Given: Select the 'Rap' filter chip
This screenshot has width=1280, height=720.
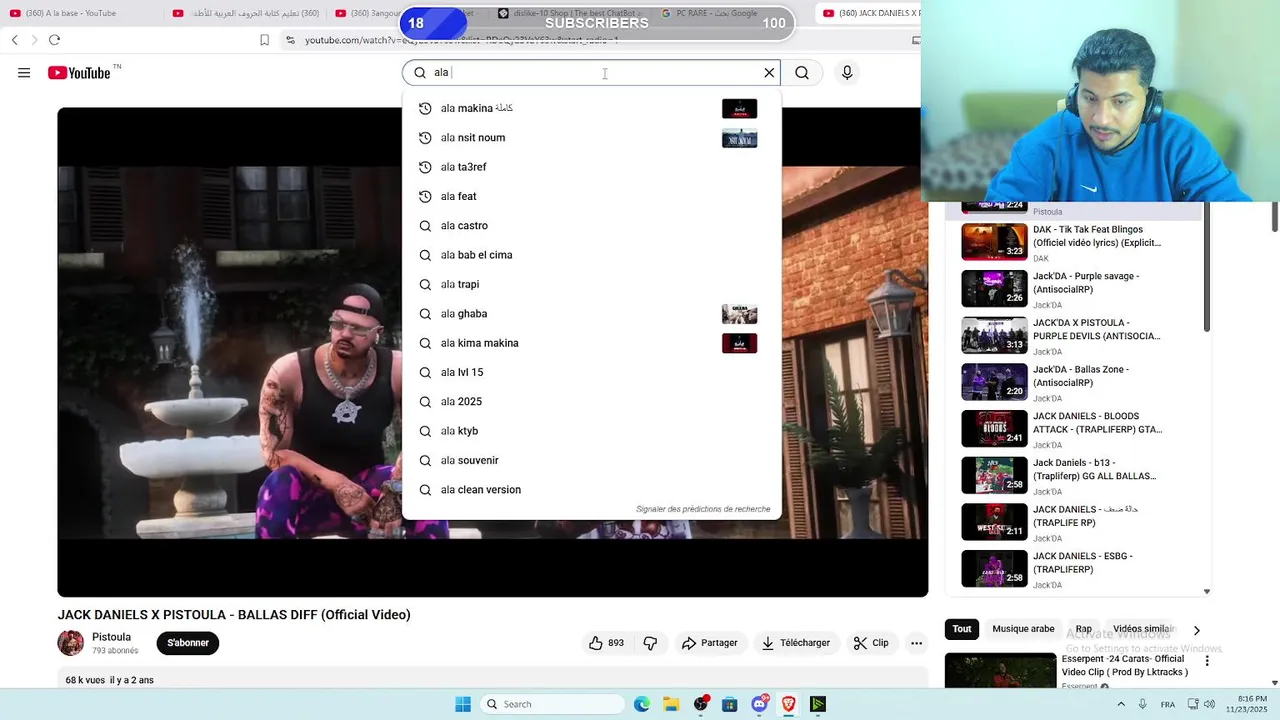Looking at the screenshot, I should (1083, 629).
